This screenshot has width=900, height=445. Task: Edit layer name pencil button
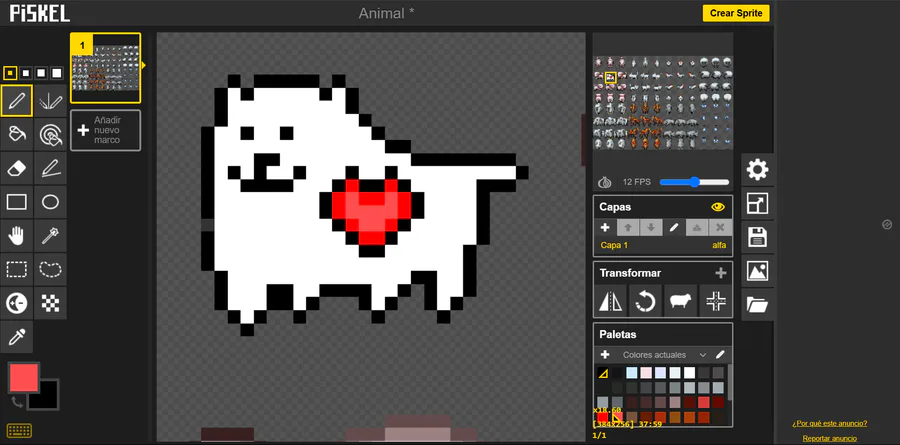click(674, 227)
